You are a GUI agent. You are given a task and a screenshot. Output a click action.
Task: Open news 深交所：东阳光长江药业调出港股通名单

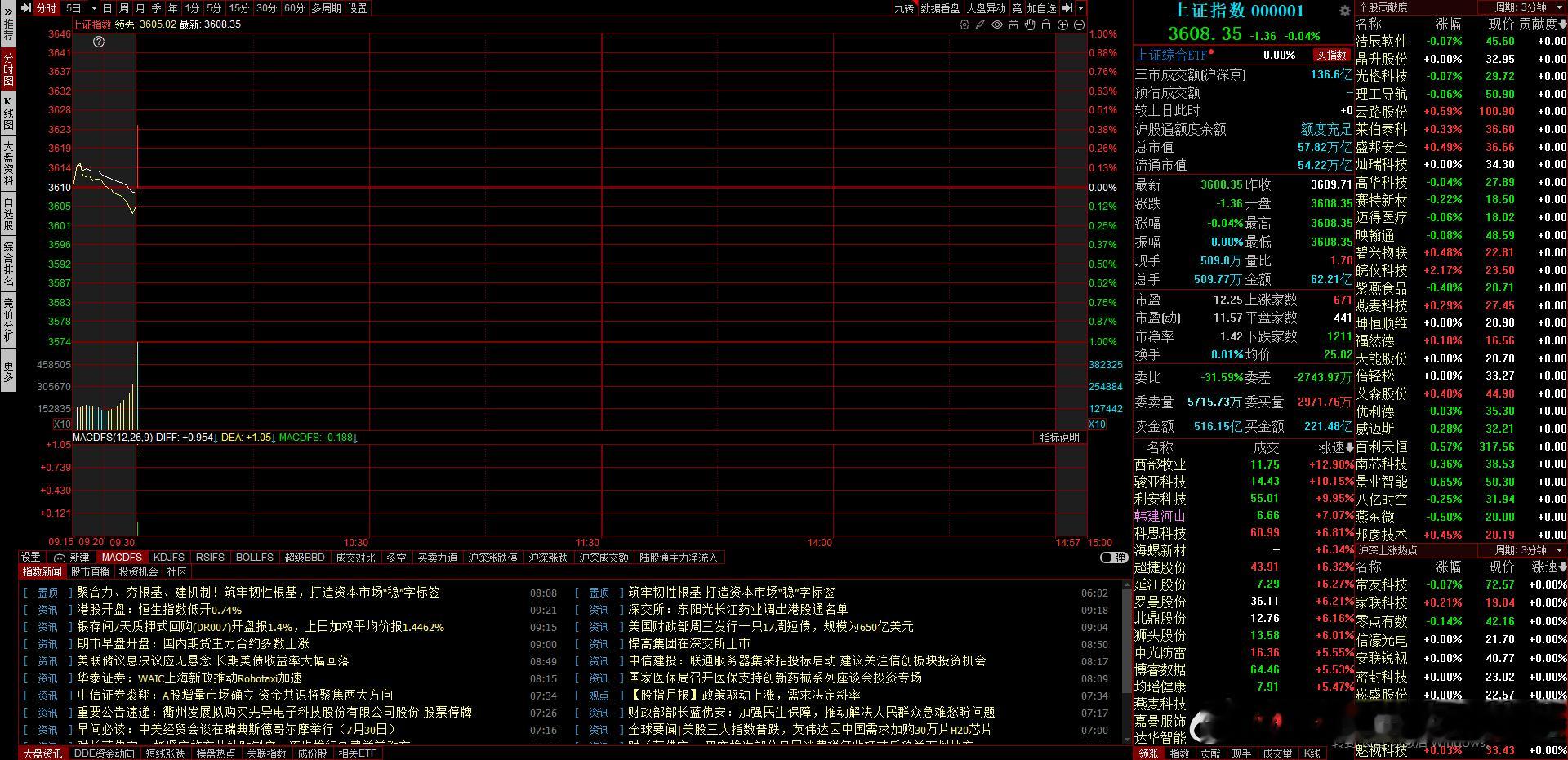click(737, 610)
